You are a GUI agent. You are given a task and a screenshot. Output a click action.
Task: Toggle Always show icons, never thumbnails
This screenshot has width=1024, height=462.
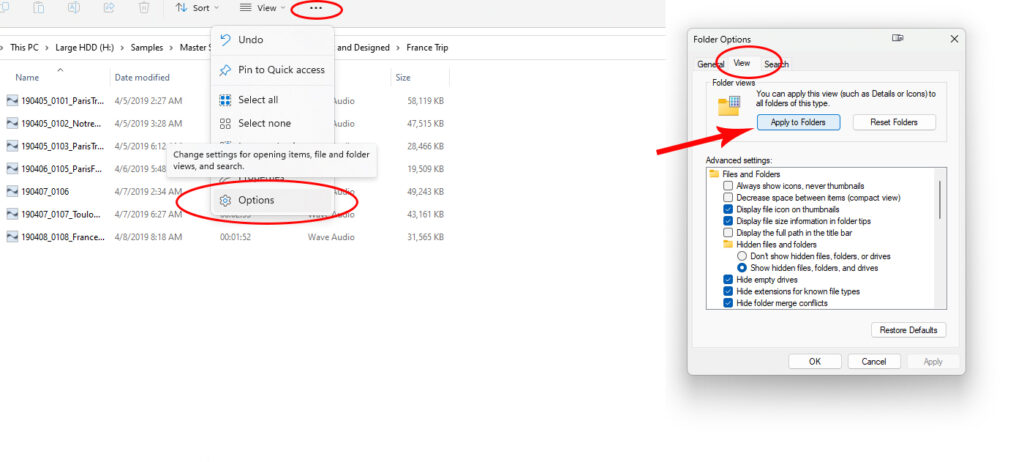pos(728,186)
